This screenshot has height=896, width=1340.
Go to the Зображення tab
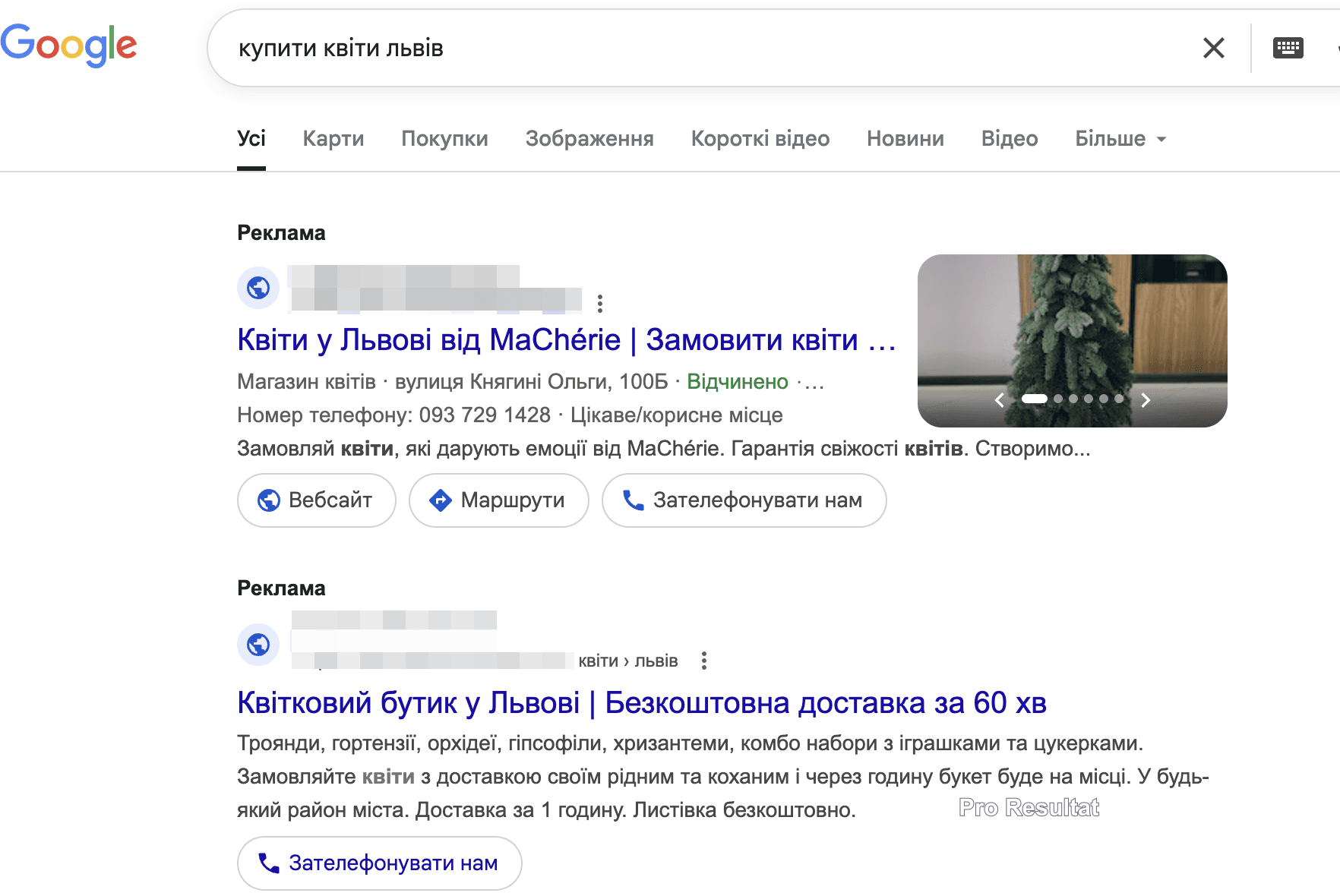(x=589, y=138)
